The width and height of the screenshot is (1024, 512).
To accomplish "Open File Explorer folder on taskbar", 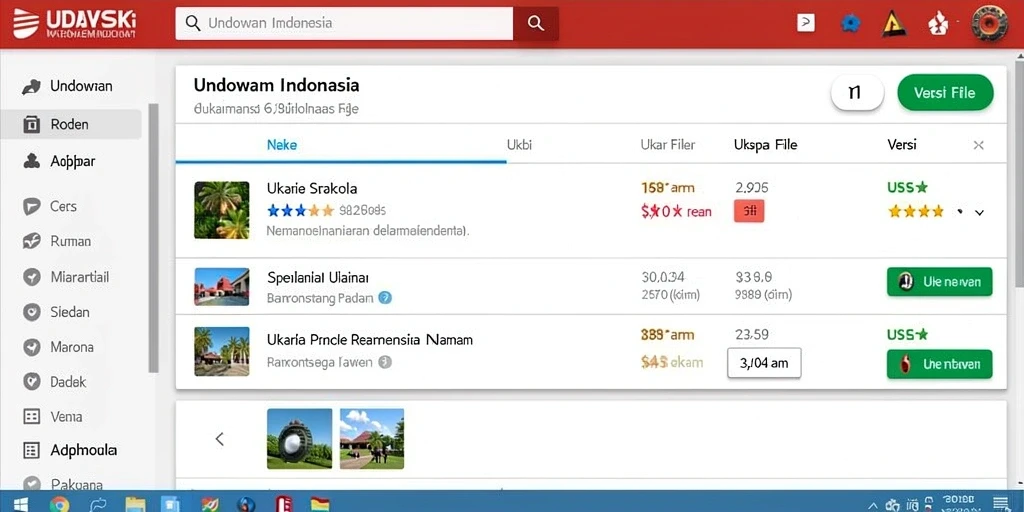I will click(x=136, y=504).
